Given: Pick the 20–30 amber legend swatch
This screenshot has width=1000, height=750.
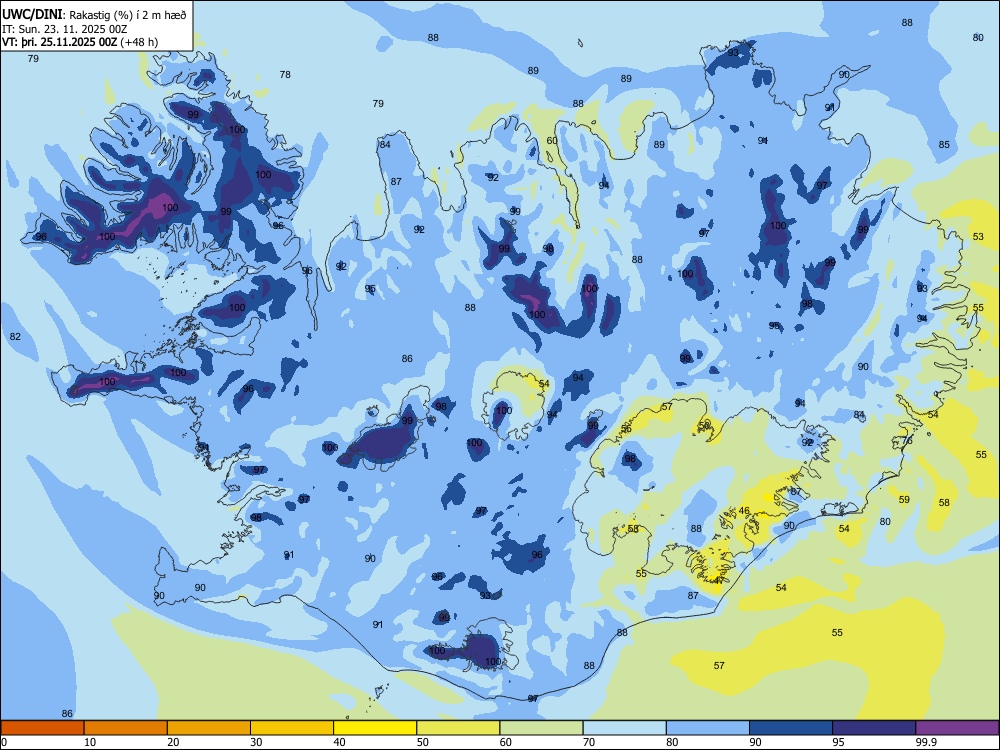Looking at the screenshot, I should pyautogui.click(x=209, y=728).
